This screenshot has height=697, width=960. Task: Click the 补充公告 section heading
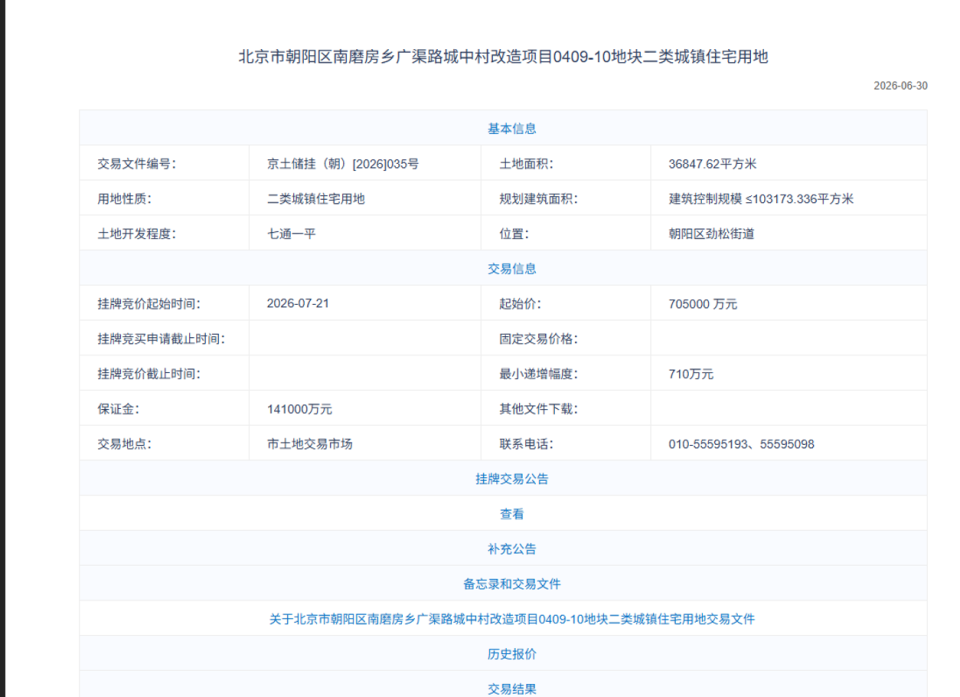[x=512, y=549]
